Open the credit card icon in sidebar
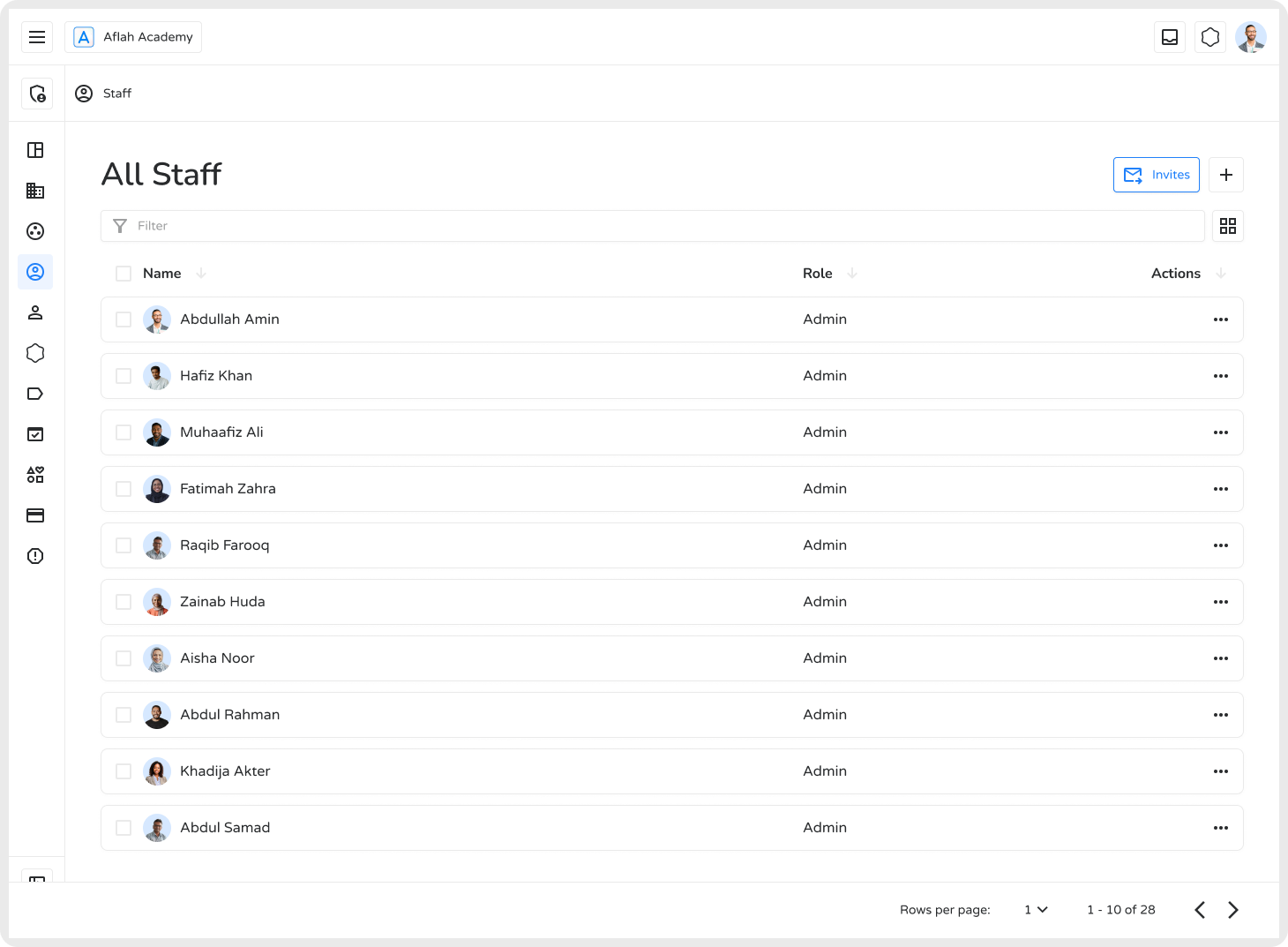 point(35,515)
